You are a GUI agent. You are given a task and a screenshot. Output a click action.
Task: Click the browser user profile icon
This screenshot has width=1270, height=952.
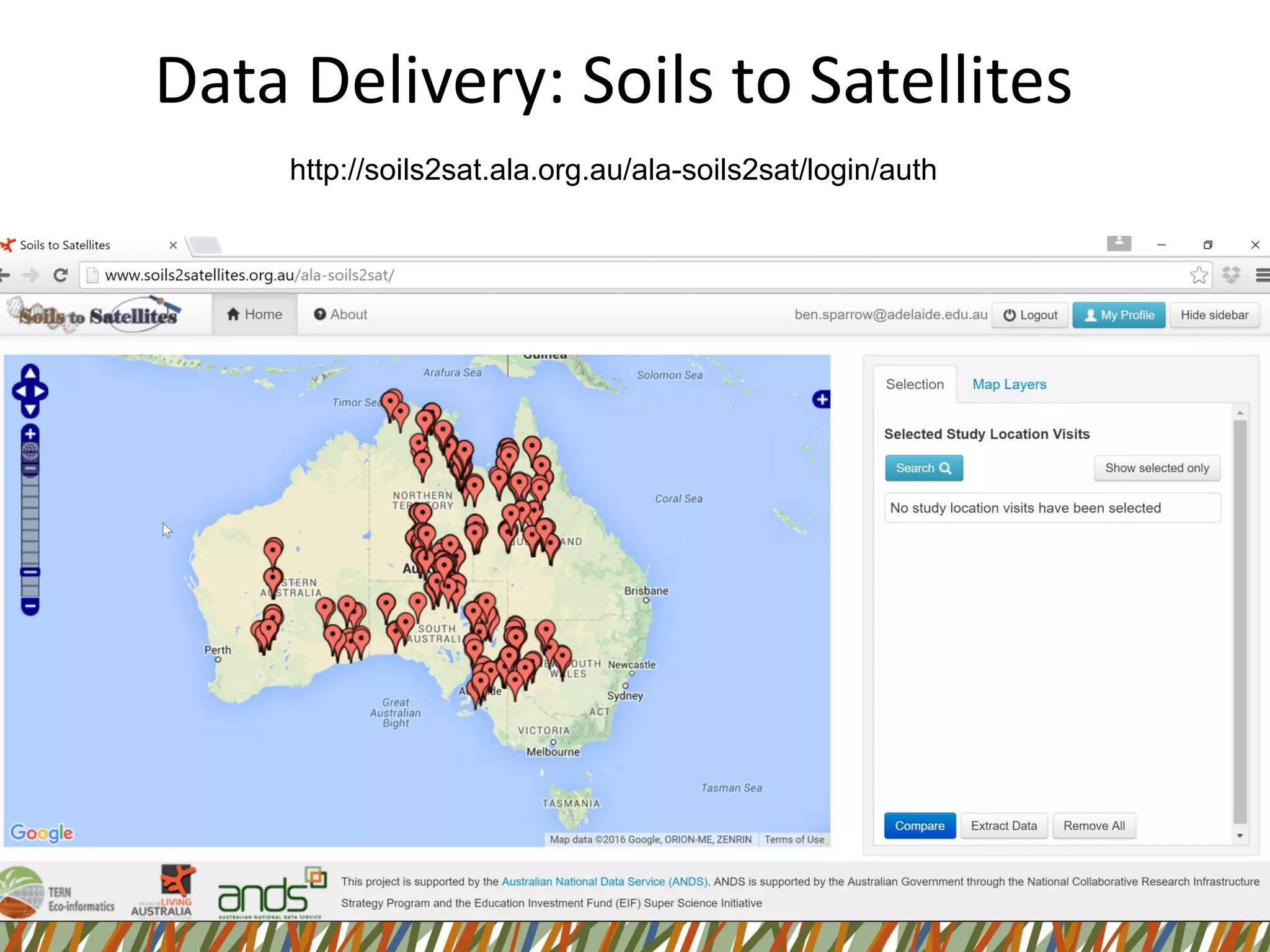[1119, 244]
